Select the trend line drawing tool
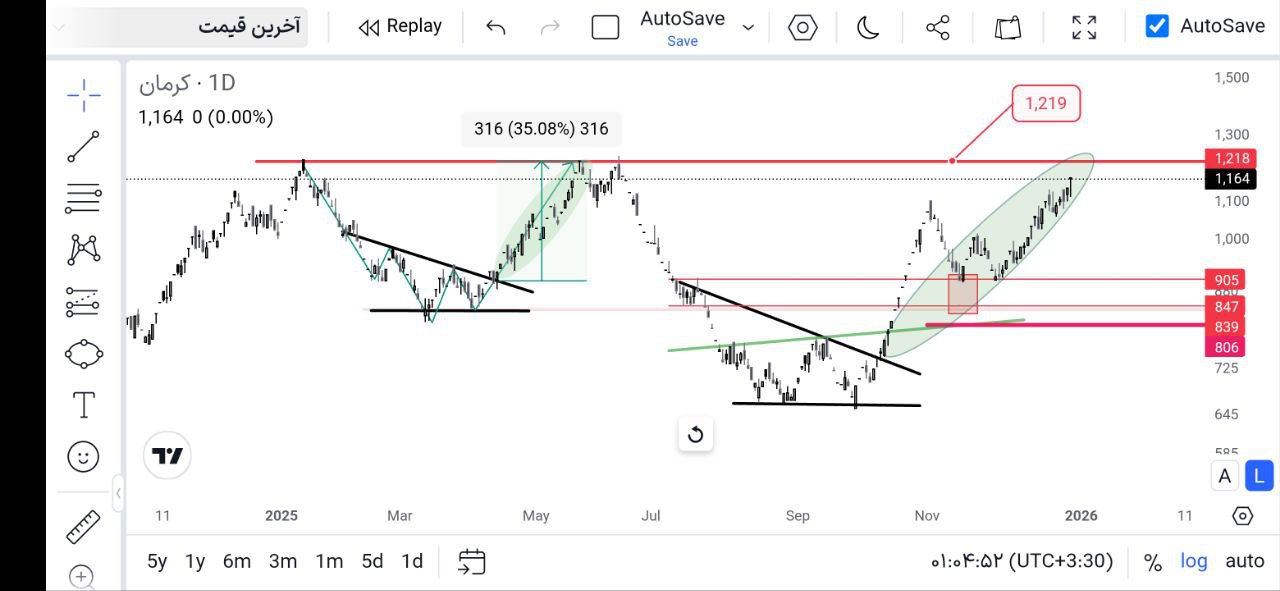This screenshot has width=1280, height=591. [x=84, y=146]
